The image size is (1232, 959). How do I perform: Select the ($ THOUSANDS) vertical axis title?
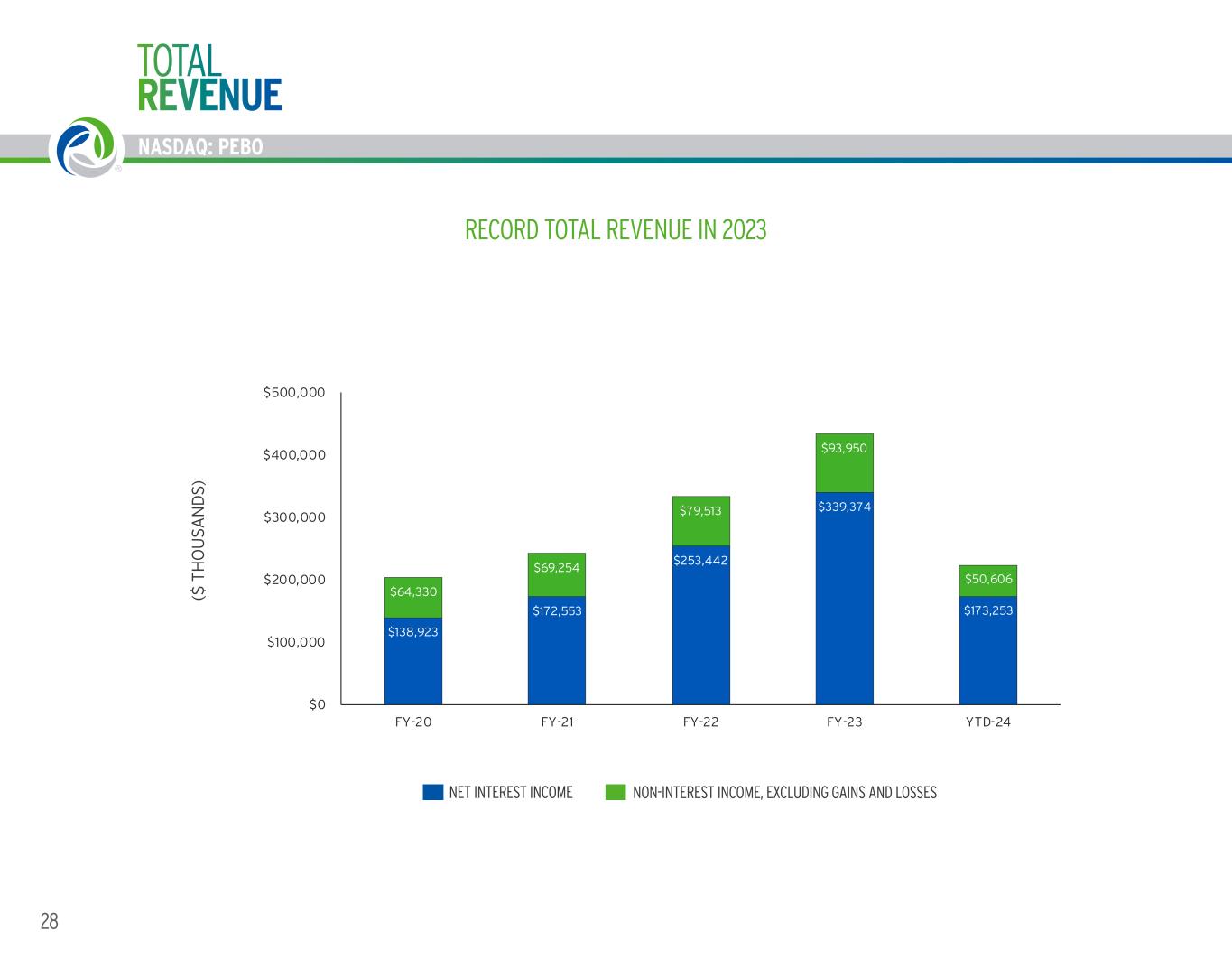click(199, 541)
